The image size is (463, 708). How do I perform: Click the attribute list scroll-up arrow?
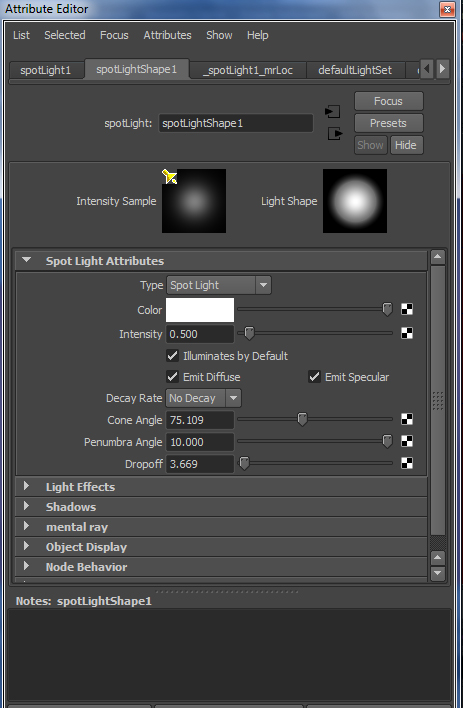pos(437,256)
